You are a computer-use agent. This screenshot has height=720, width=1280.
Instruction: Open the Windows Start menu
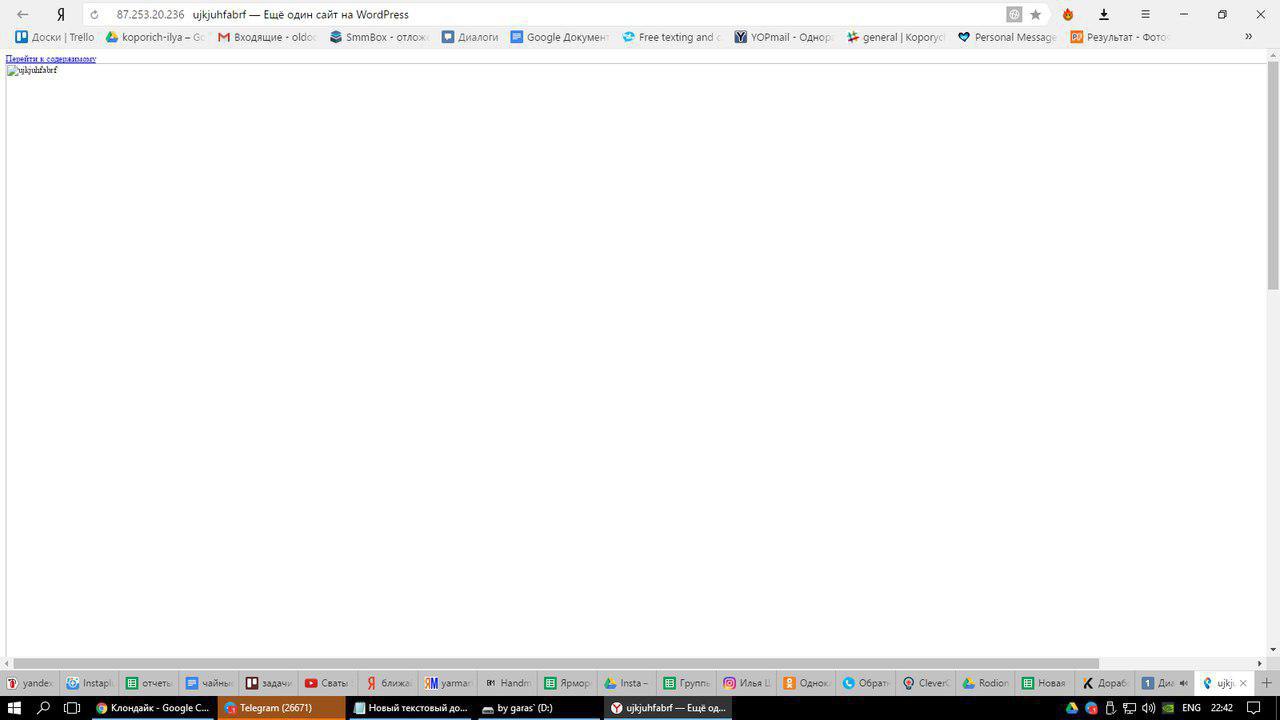15,708
